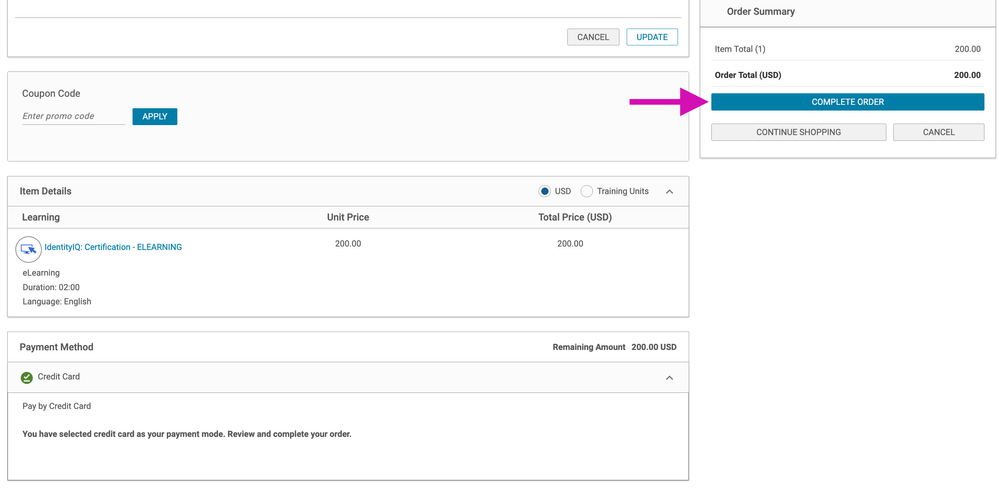Cancel the order from Order Summary
The height and width of the screenshot is (490, 999).
[x=938, y=132]
